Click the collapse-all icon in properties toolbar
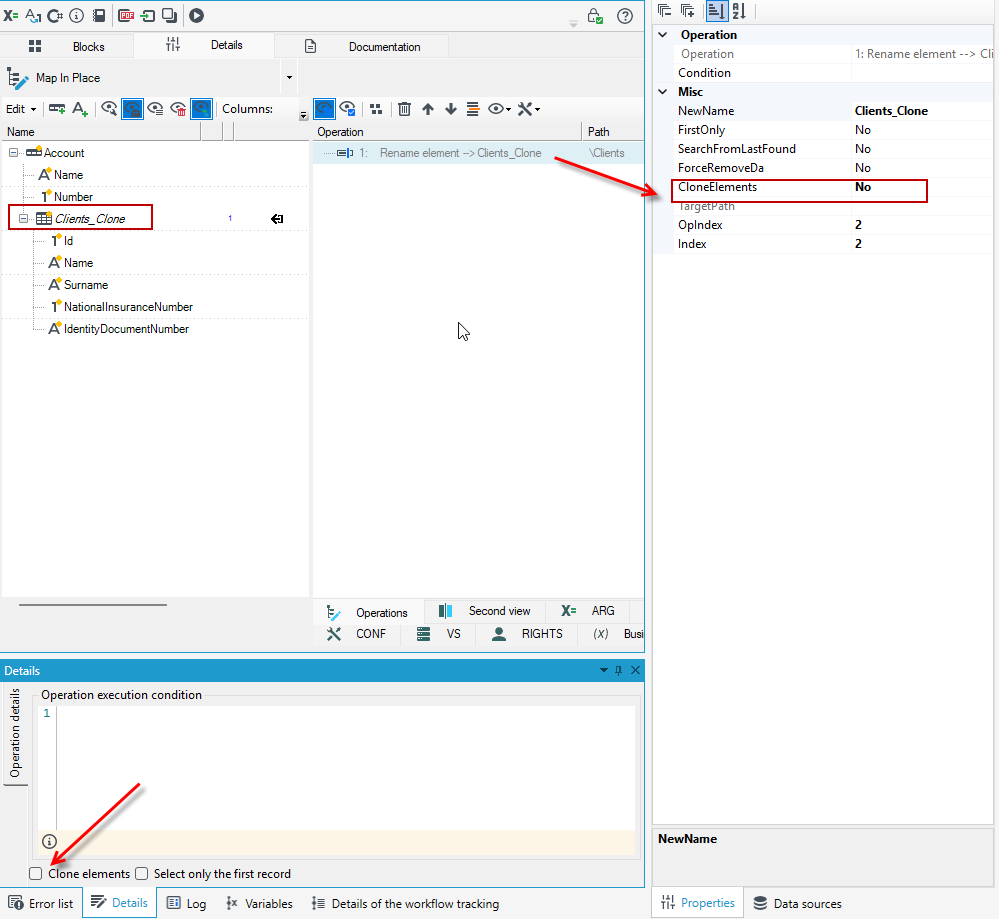 tap(665, 11)
